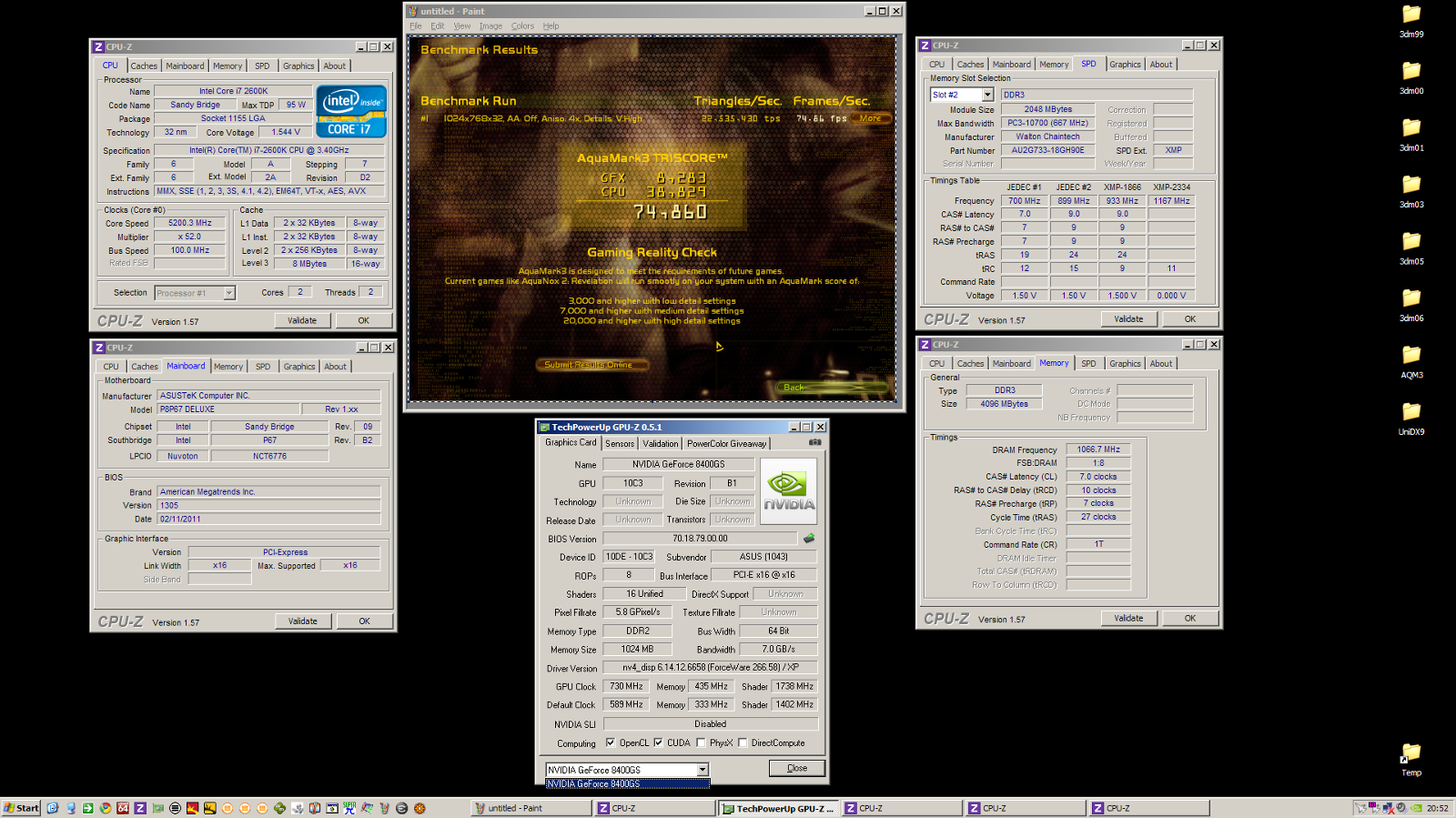
Task: Click the 74,860 AquaMark3 total score
Action: point(671,211)
